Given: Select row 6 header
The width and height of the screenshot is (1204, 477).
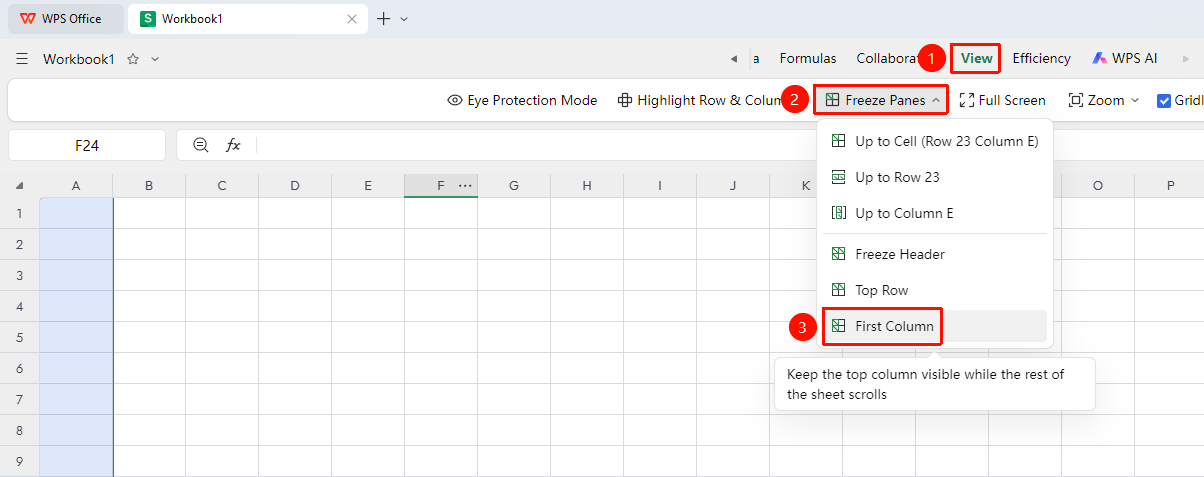Looking at the screenshot, I should [x=19, y=368].
